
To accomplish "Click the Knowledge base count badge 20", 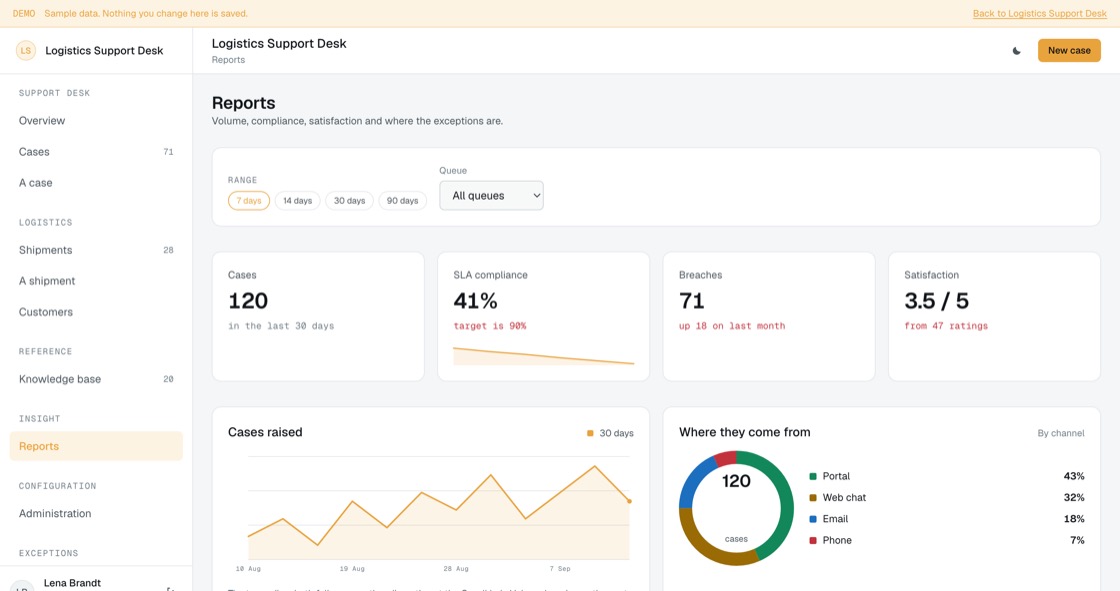I will tap(168, 379).
